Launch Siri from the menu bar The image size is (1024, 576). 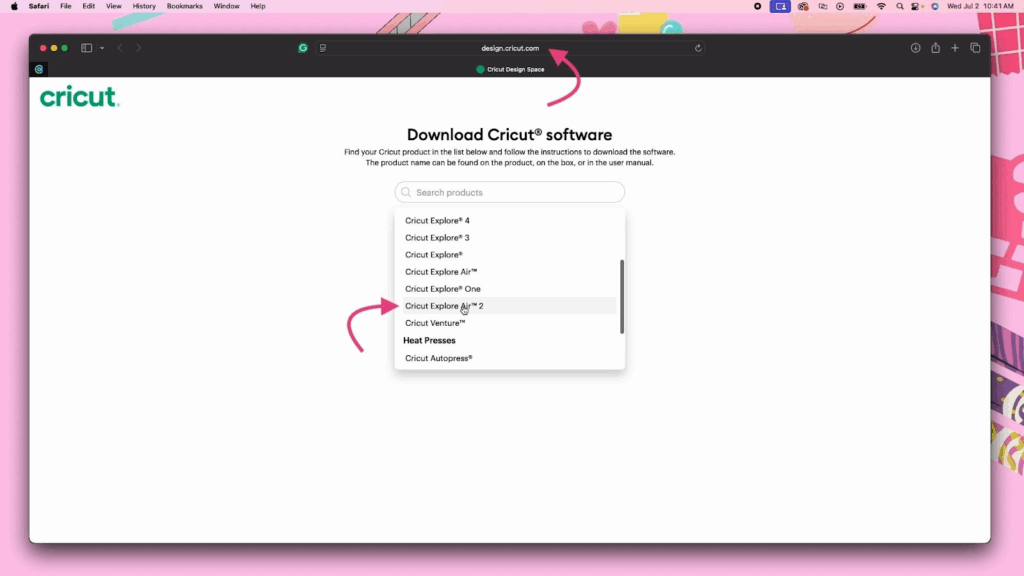coord(935,7)
